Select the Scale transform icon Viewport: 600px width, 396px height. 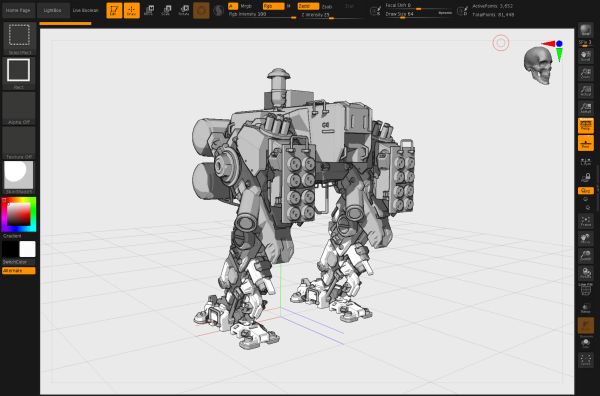tap(167, 10)
